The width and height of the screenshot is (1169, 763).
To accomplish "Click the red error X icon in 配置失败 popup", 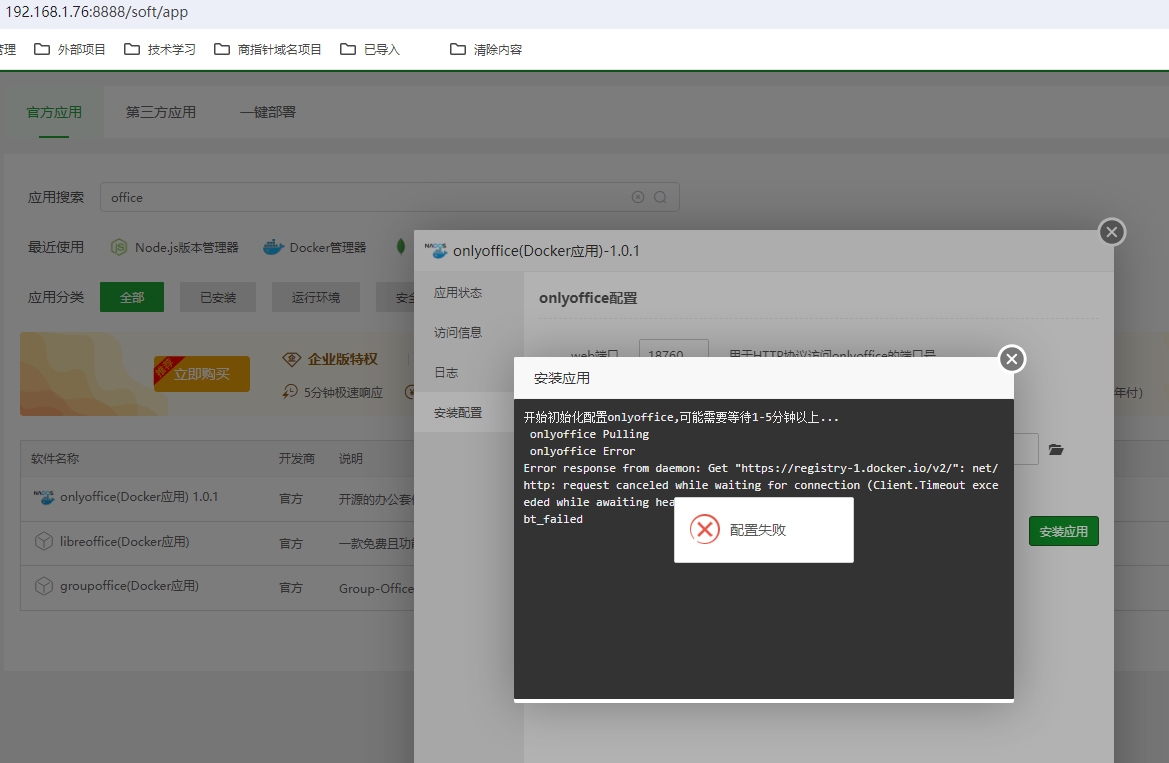I will (x=705, y=530).
